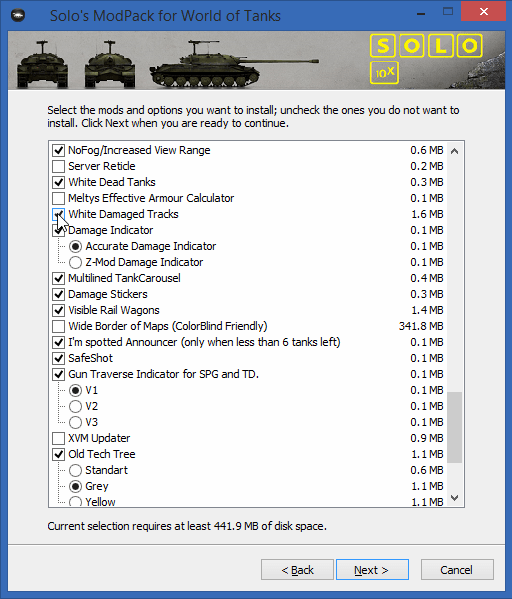Click the disk space requirement text

(187, 526)
